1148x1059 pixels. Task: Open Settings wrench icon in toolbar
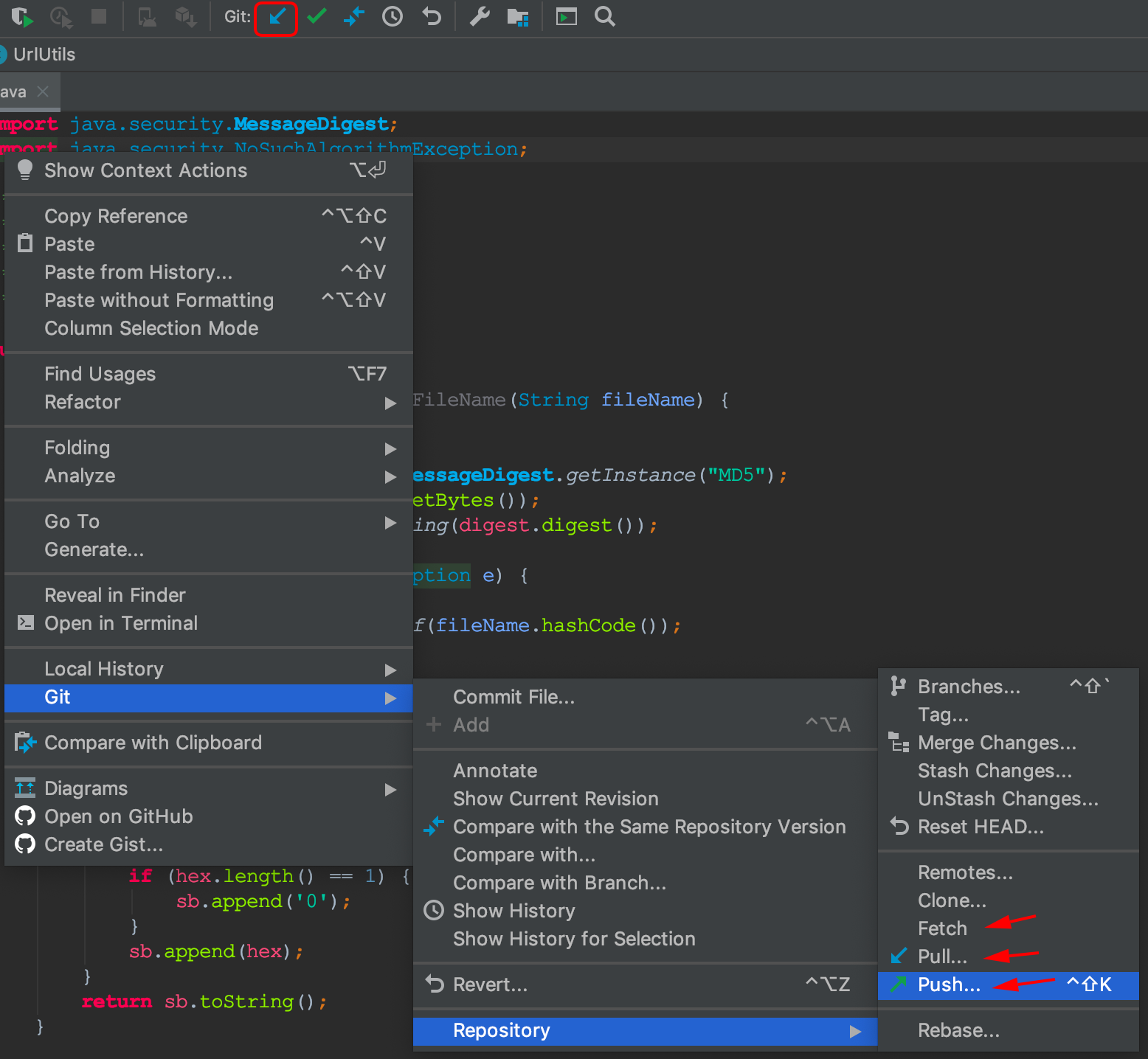pyautogui.click(x=480, y=16)
